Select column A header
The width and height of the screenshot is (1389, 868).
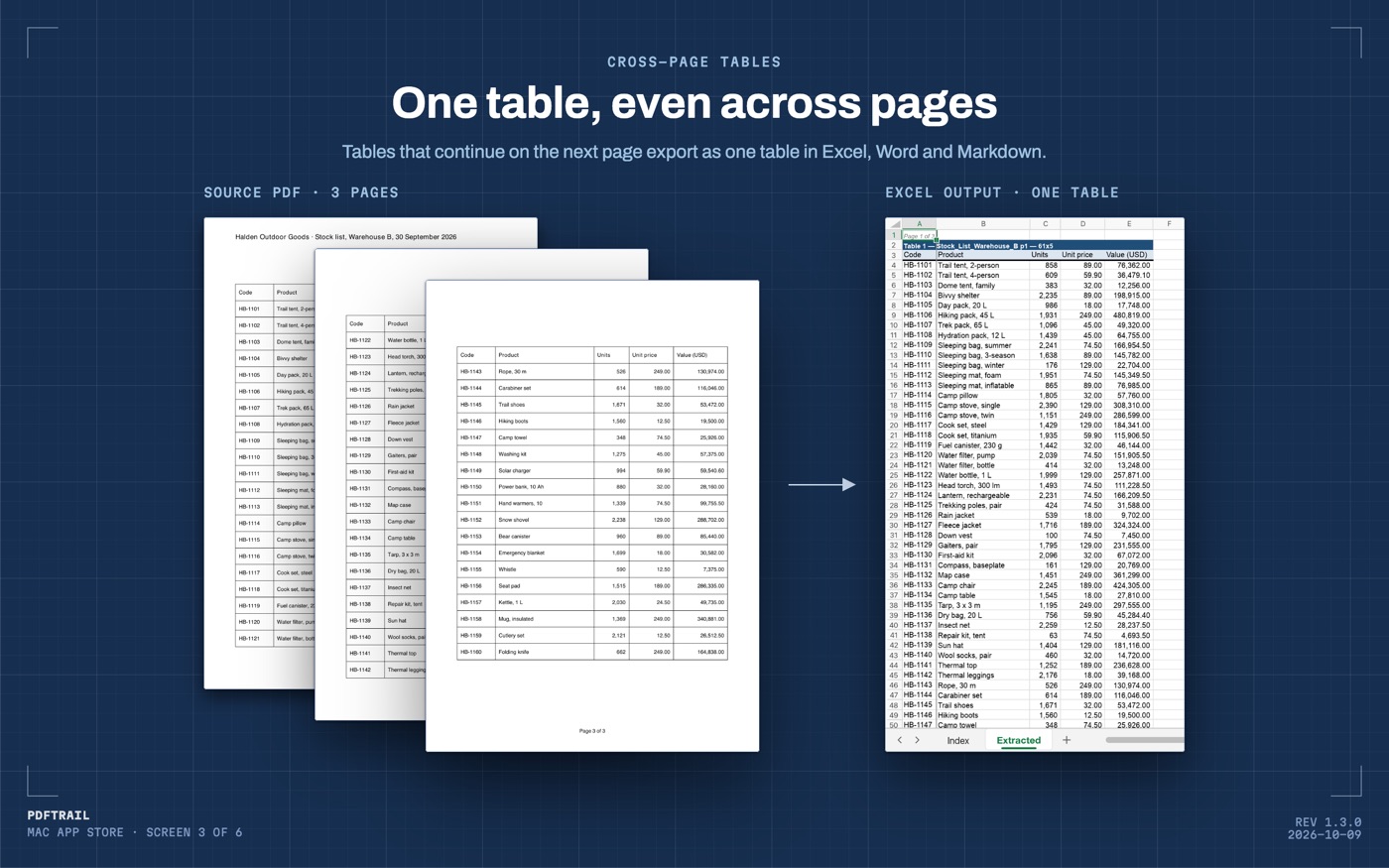(x=919, y=224)
